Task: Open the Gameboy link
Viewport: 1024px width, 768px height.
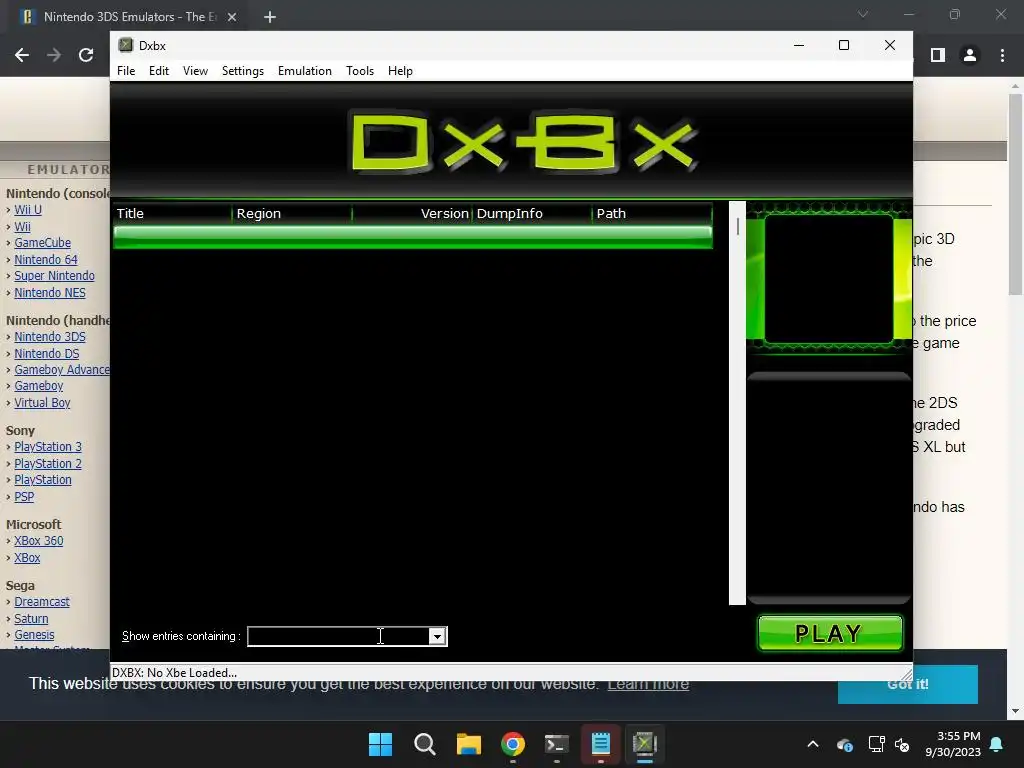Action: click(39, 386)
